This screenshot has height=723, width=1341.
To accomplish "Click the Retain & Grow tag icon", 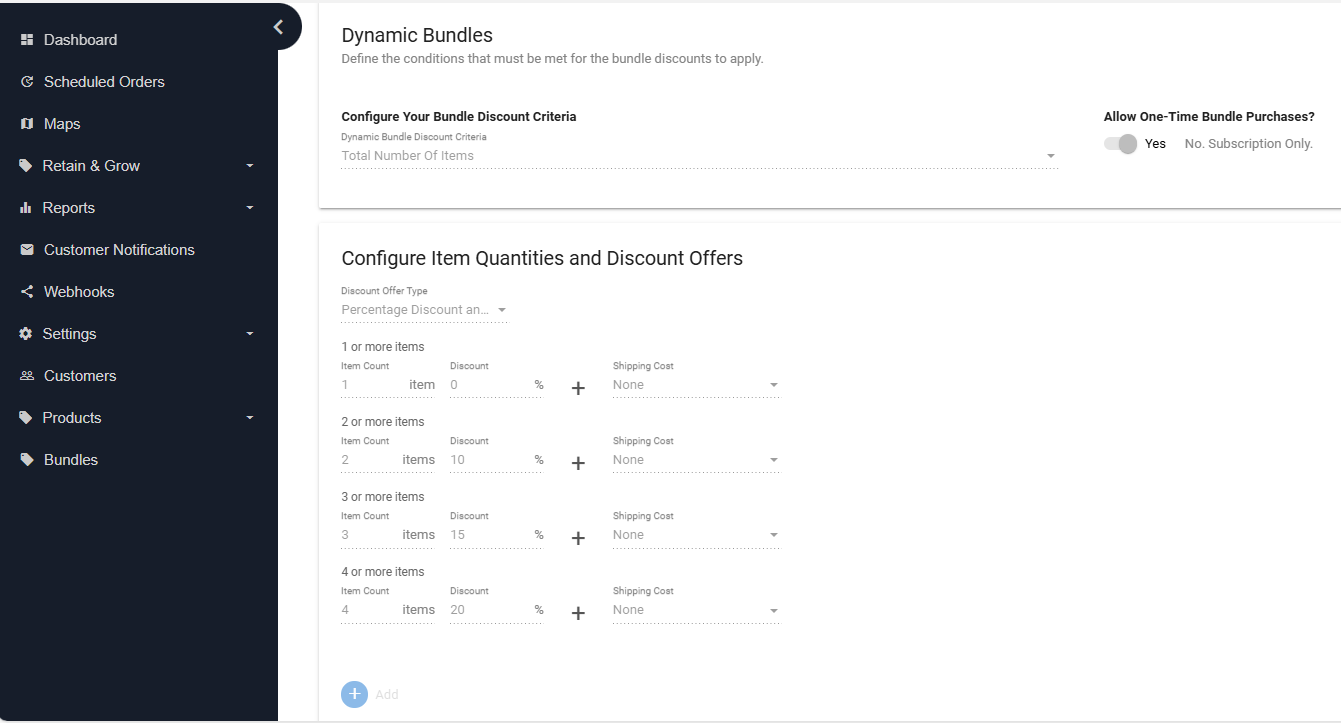I will (x=26, y=166).
